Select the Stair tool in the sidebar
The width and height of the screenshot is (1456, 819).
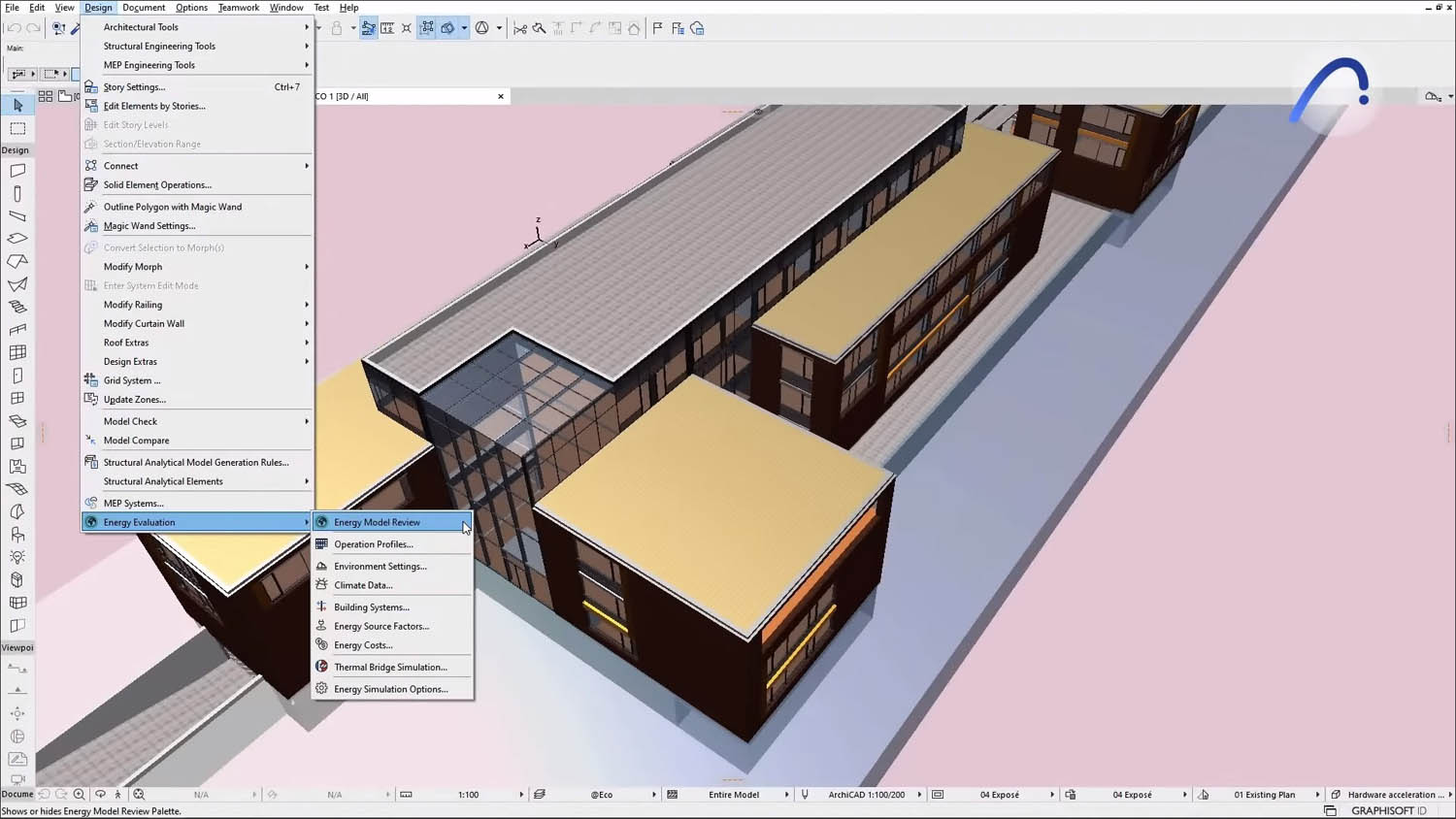click(x=17, y=304)
